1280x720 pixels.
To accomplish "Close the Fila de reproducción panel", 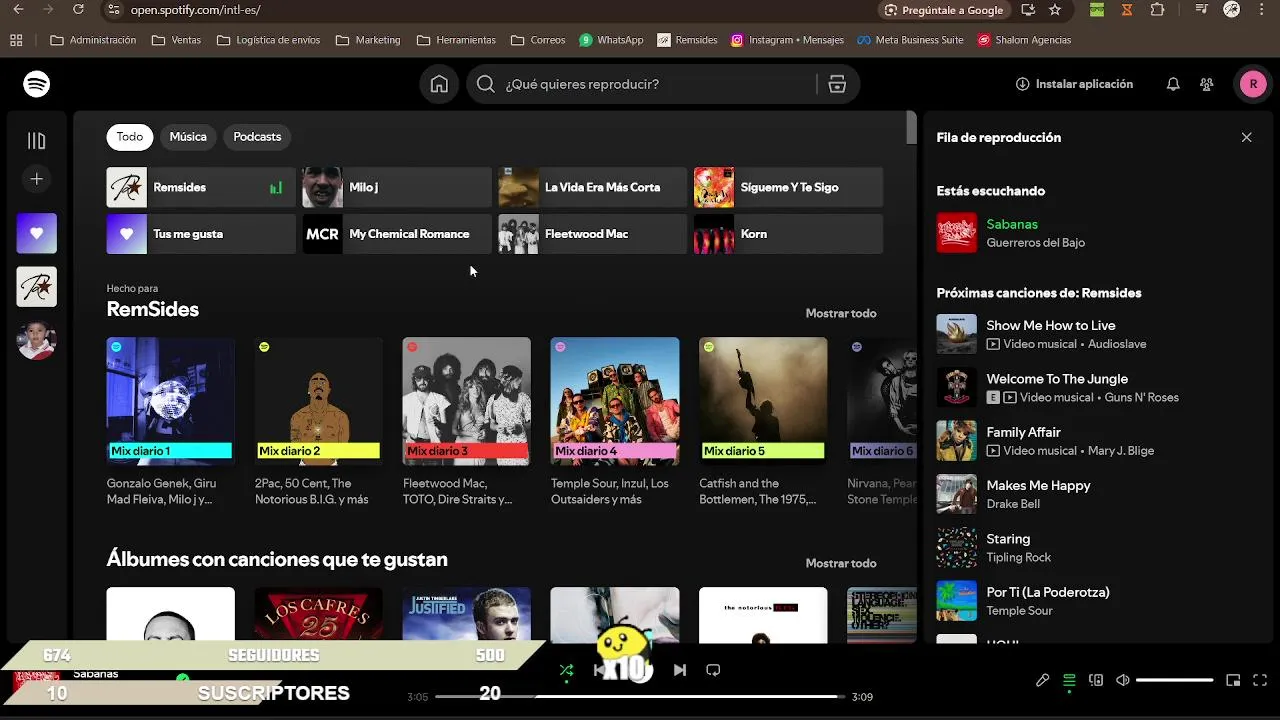I will click(1246, 137).
